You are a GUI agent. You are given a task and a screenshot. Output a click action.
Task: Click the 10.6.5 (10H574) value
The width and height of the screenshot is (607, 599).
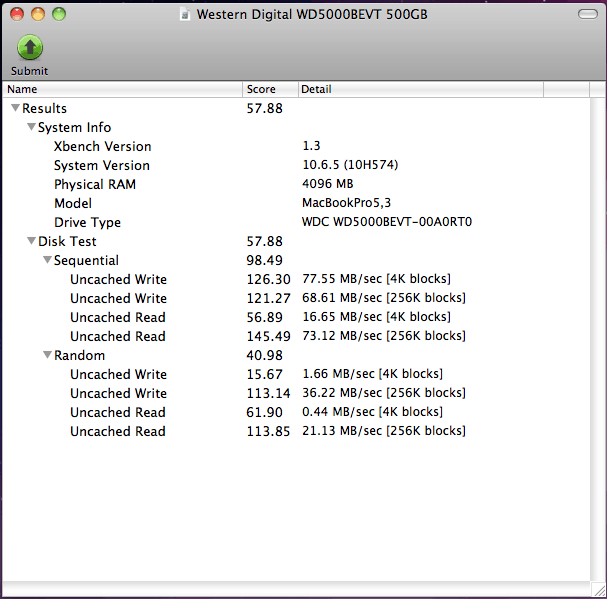[350, 165]
